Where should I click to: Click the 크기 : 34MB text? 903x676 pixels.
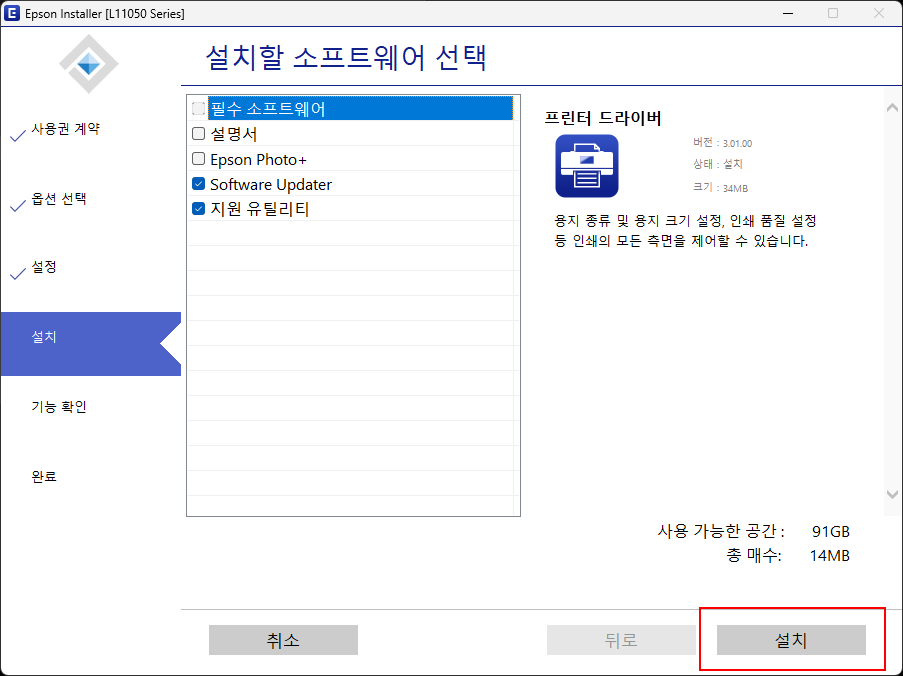pyautogui.click(x=720, y=188)
